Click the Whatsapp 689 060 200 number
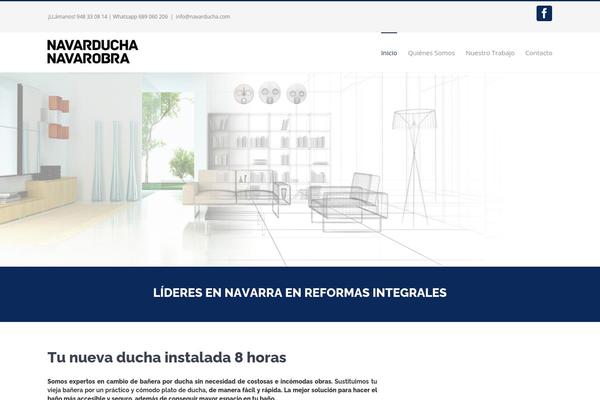600x400 pixels. point(140,17)
